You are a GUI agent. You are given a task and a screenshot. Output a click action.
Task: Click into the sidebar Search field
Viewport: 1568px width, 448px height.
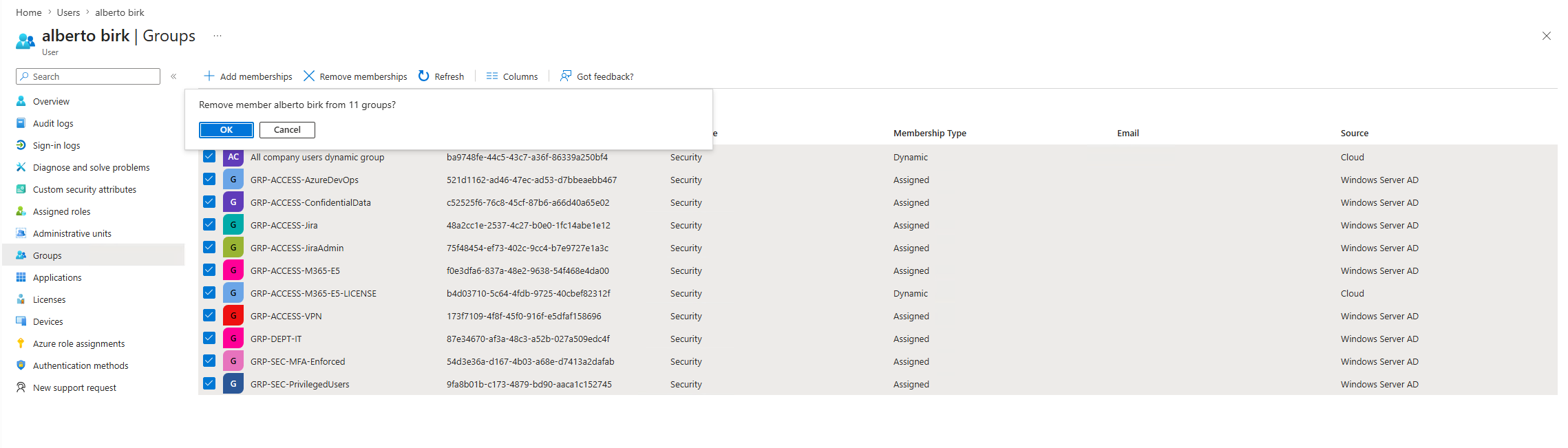88,76
